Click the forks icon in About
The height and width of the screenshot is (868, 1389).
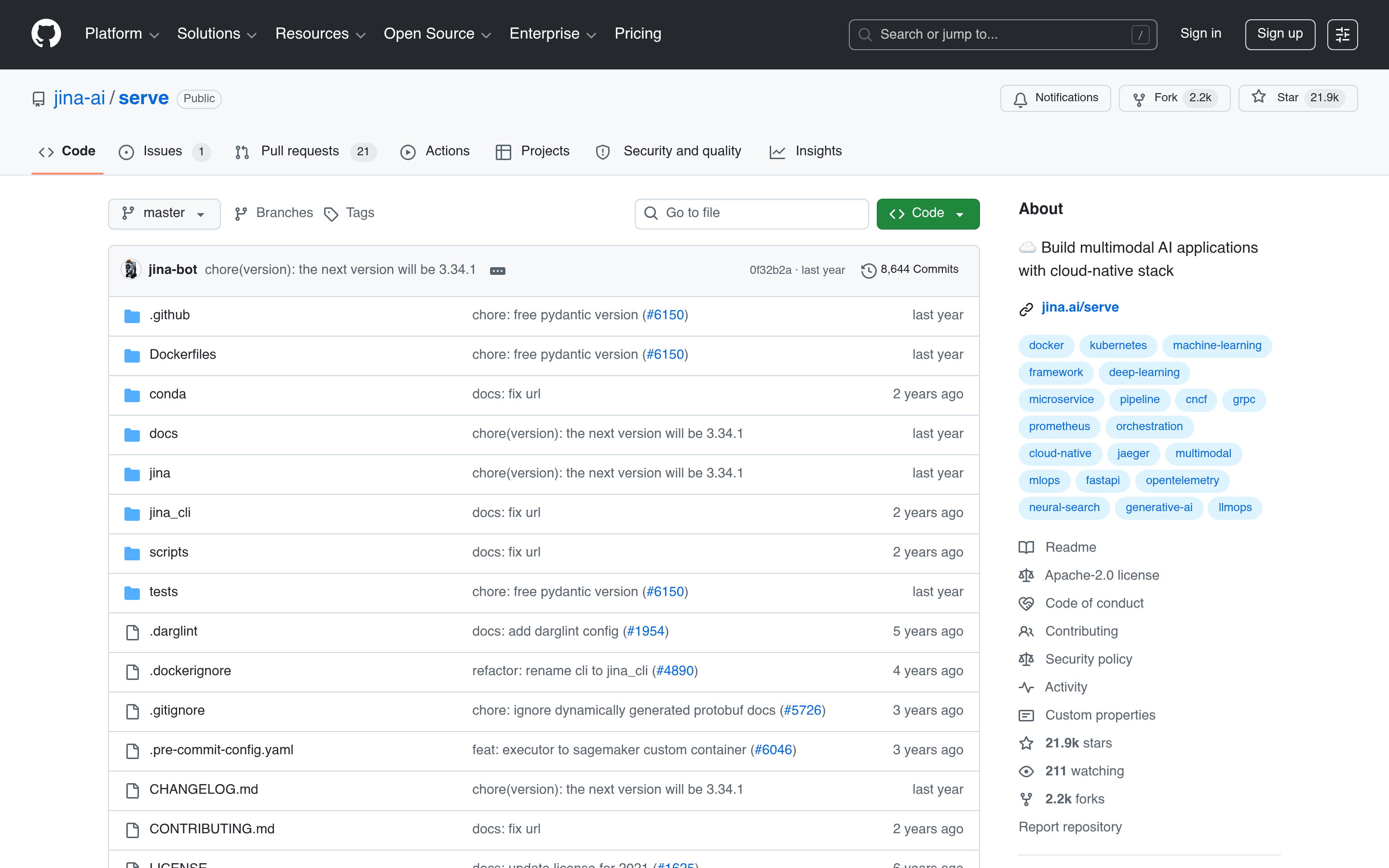point(1026,799)
